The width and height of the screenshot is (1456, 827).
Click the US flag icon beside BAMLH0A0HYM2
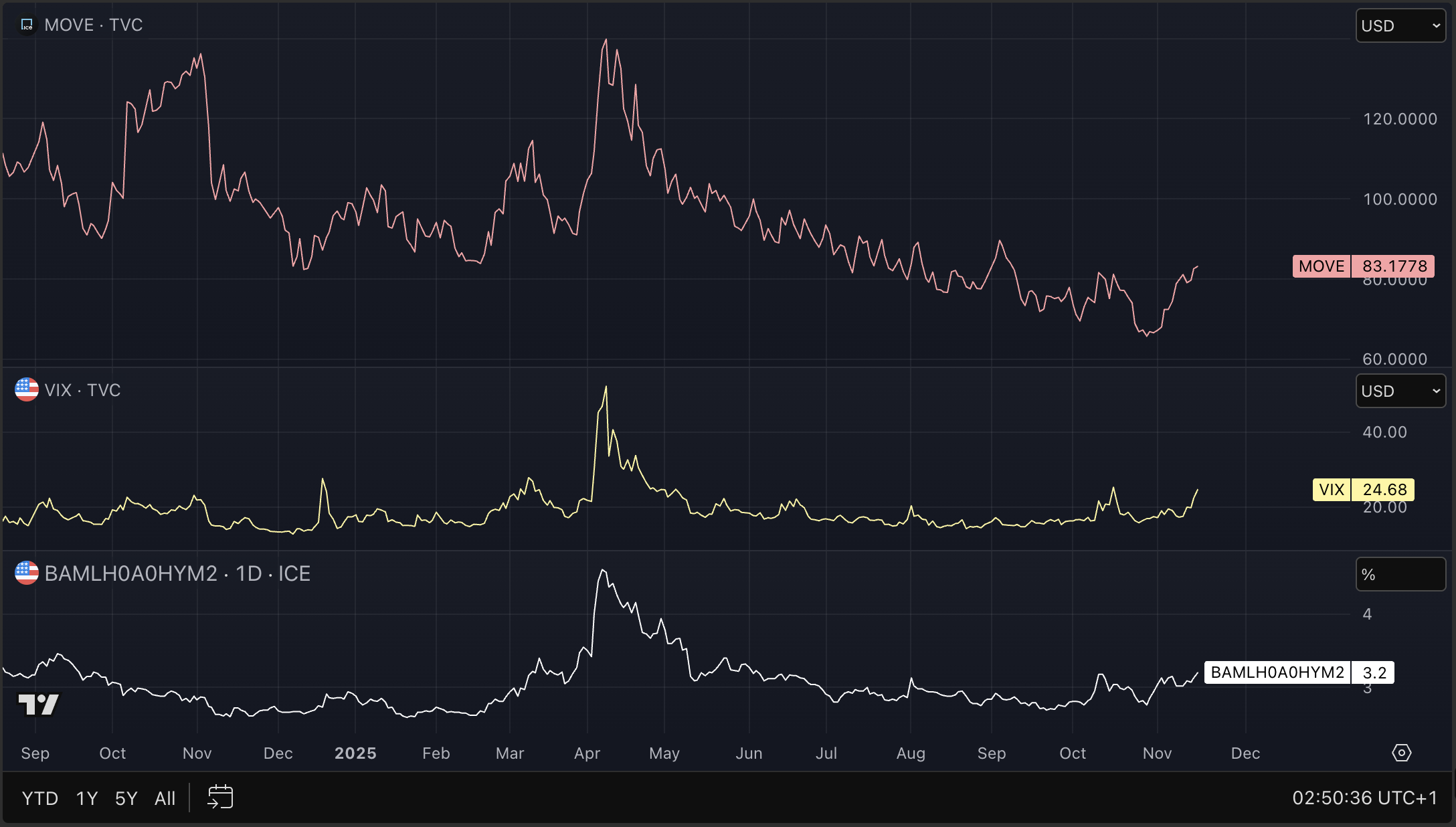point(27,573)
